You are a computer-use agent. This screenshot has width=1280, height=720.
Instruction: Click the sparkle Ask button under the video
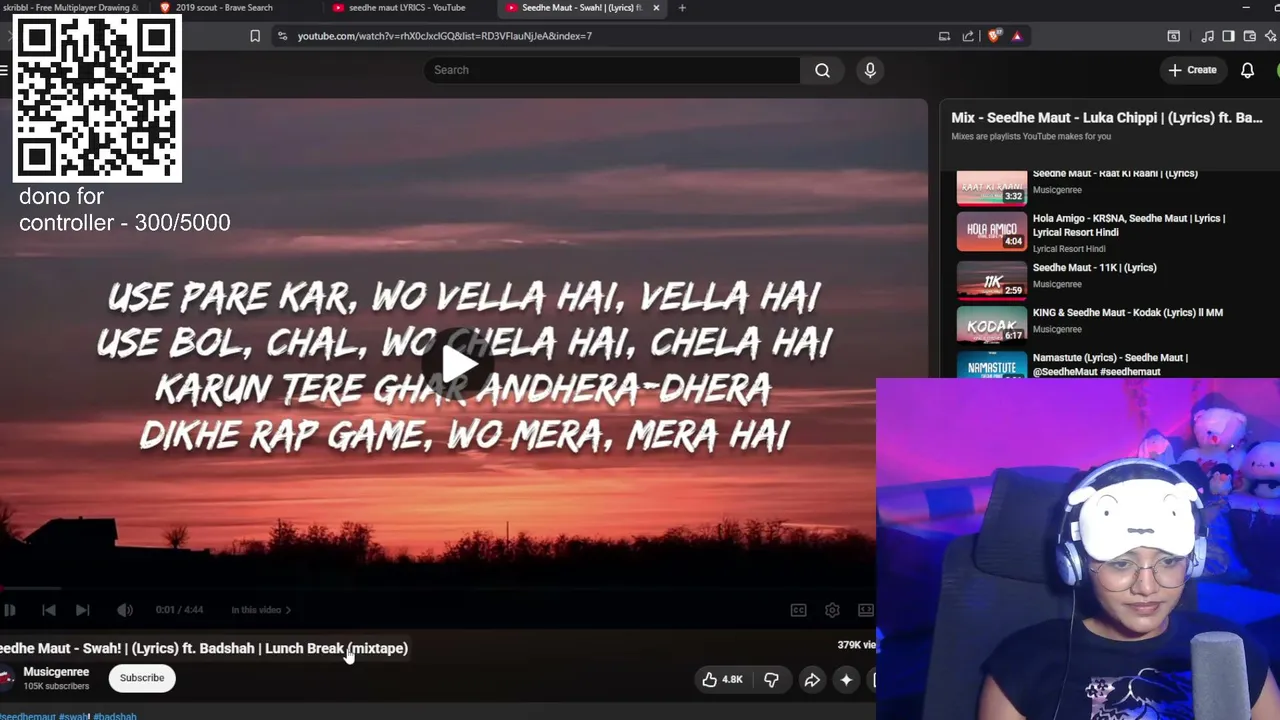pyautogui.click(x=846, y=680)
